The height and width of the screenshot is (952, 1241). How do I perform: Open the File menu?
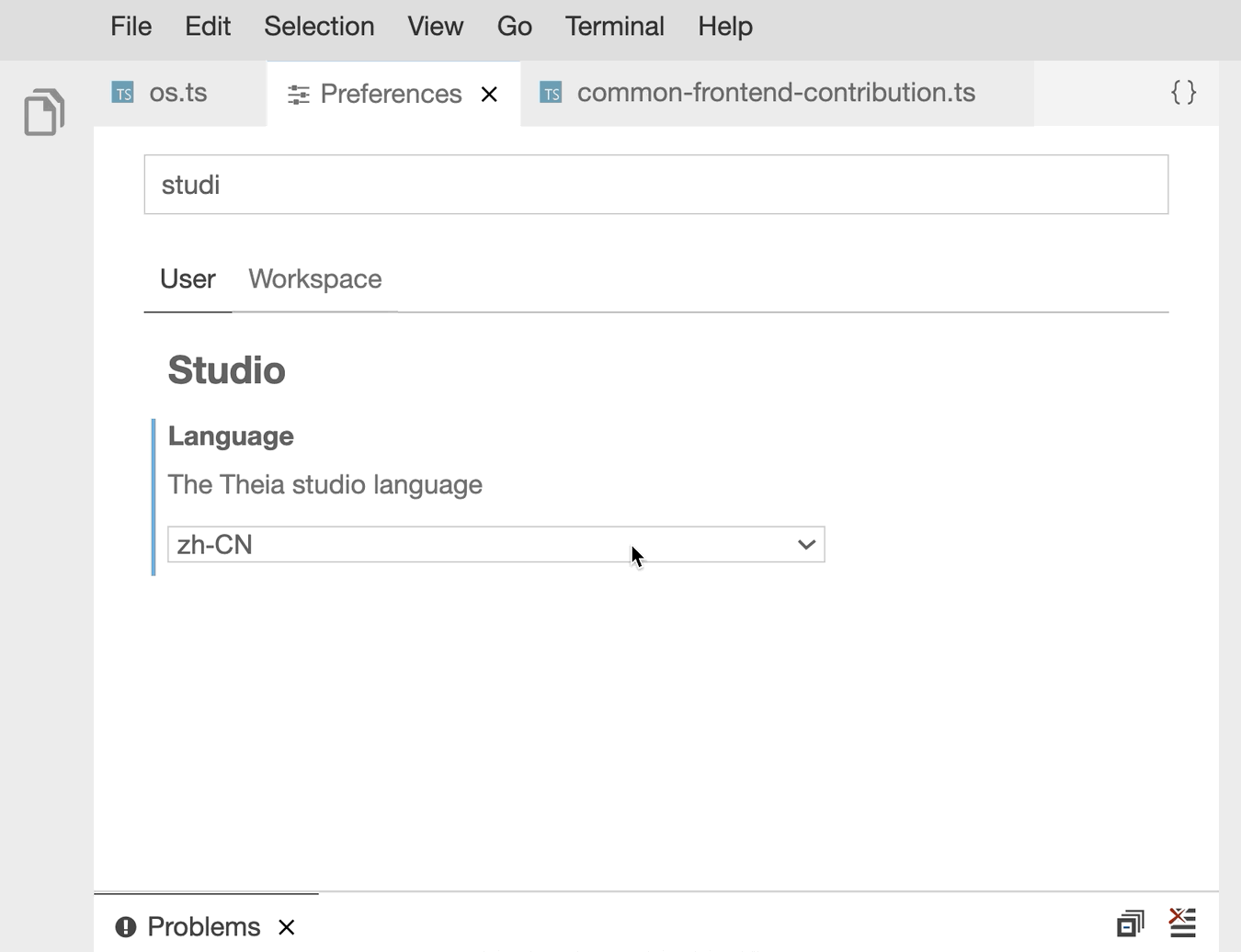point(131,26)
